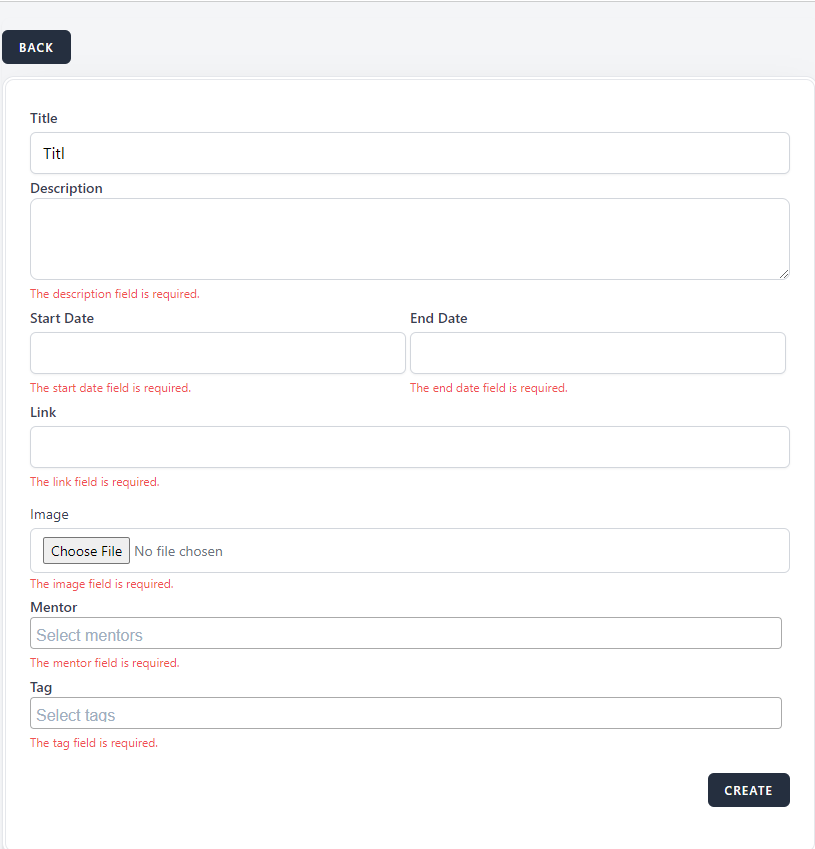Viewport: 815px width, 849px height.
Task: Click the Back button
Action: tap(36, 47)
